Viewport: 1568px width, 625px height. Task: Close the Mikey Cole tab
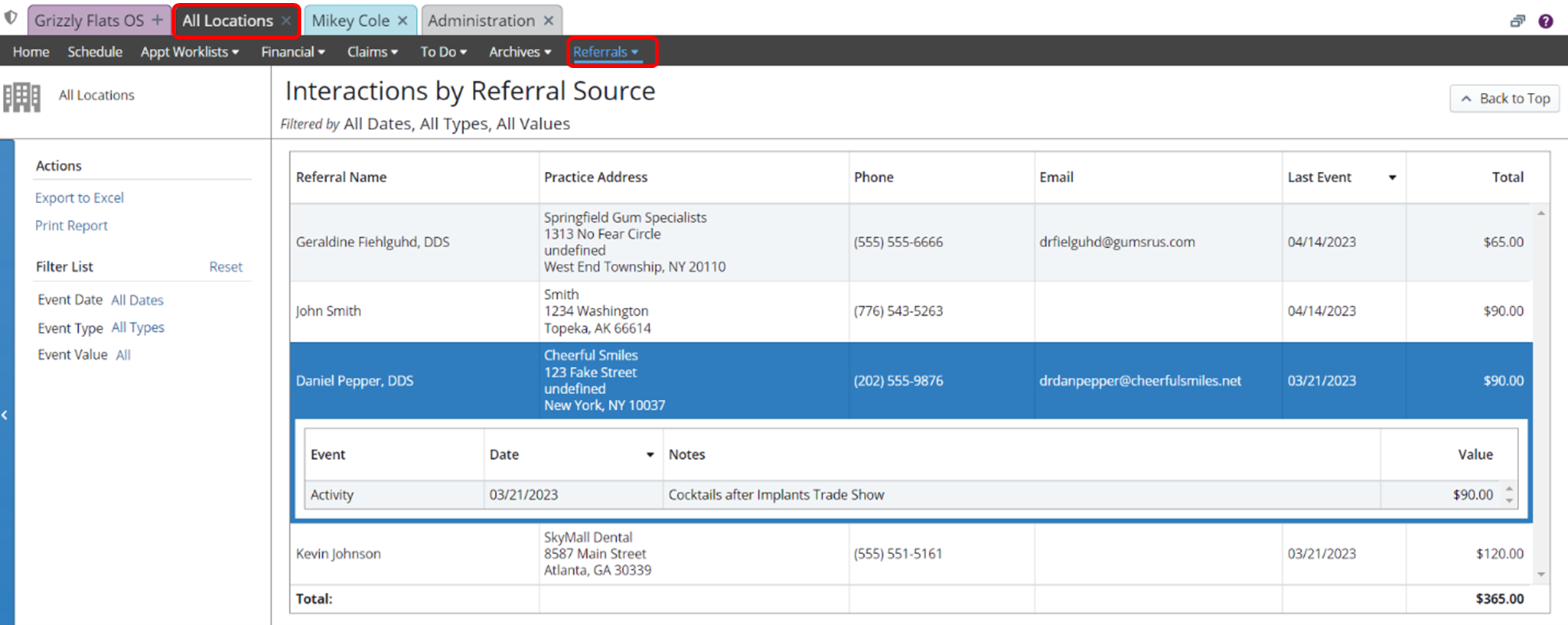click(402, 20)
